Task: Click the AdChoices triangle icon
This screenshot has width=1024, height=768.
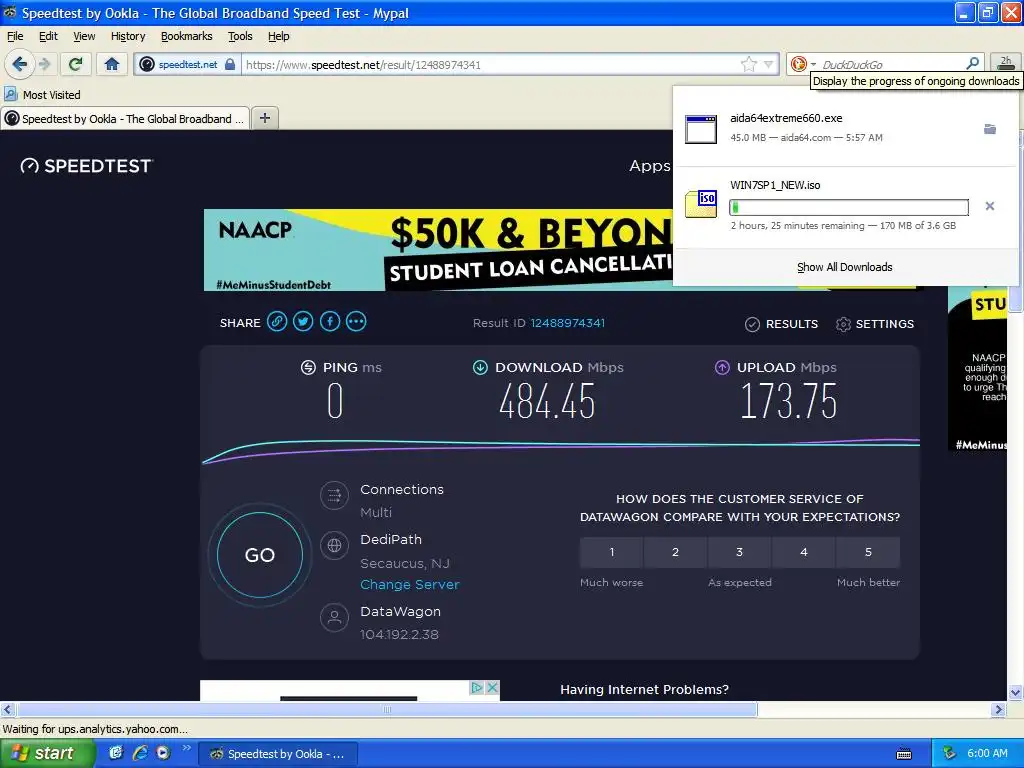Action: 477,687
